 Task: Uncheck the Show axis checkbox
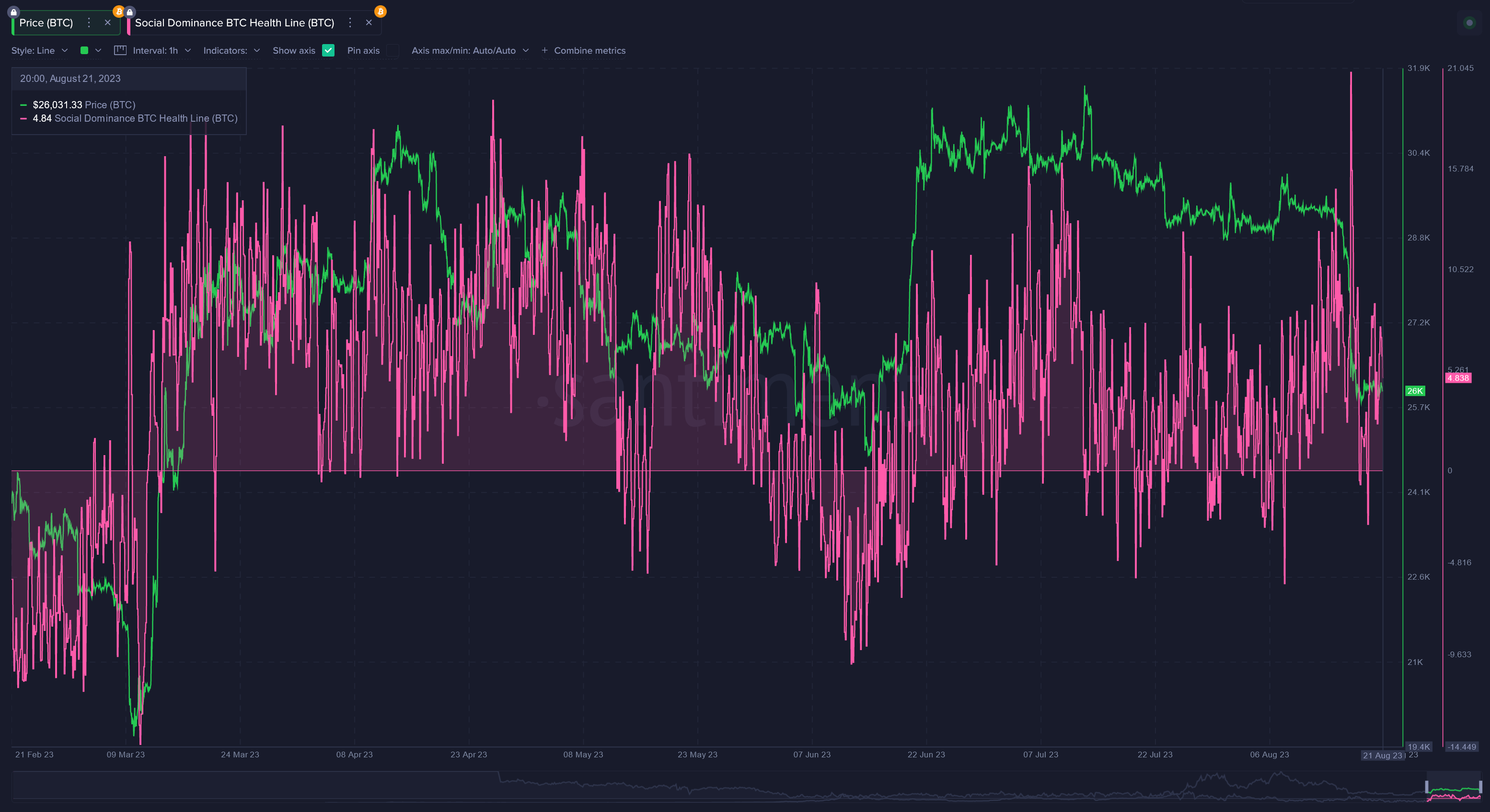point(328,50)
